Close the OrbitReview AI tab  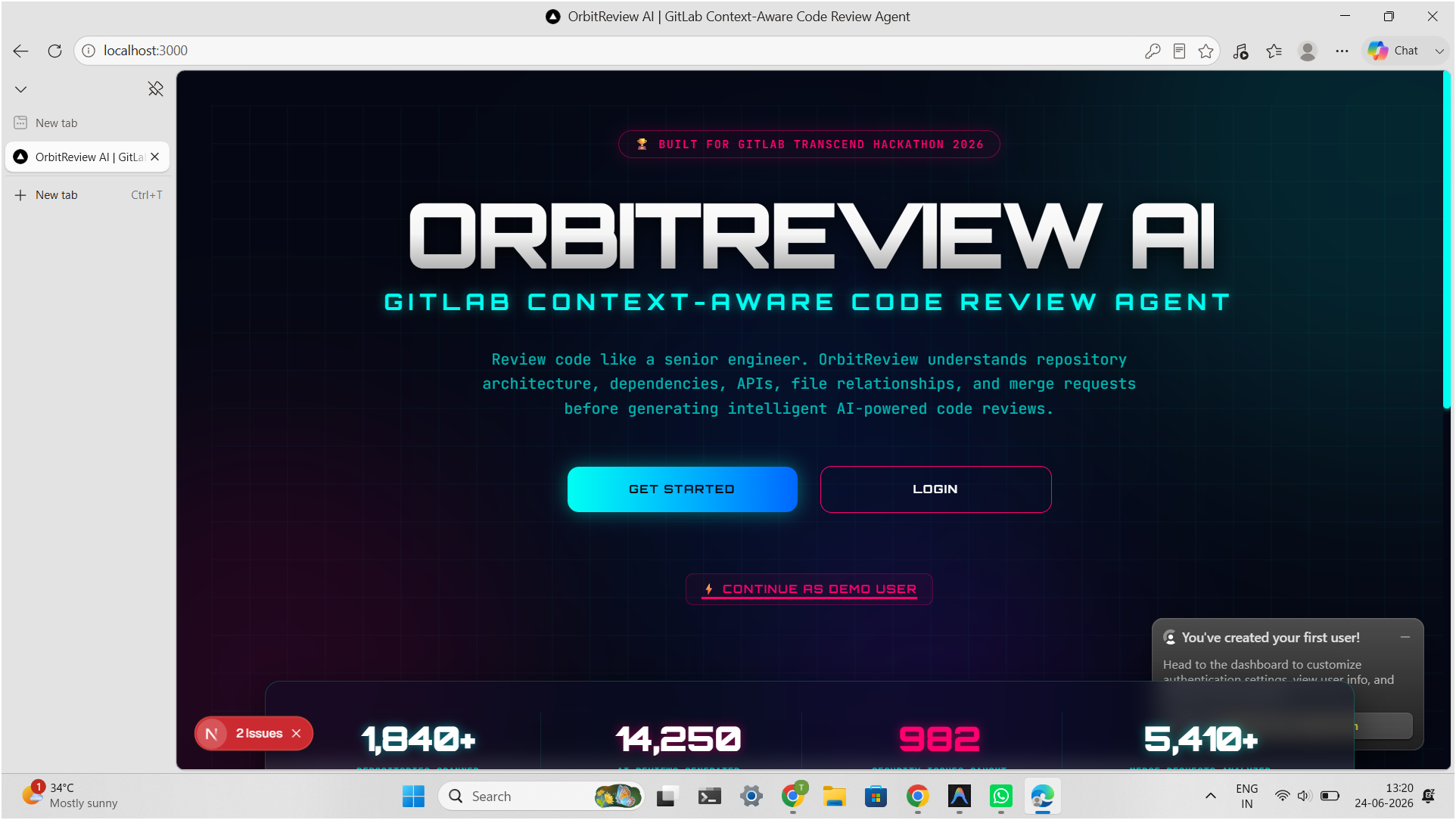(x=155, y=157)
